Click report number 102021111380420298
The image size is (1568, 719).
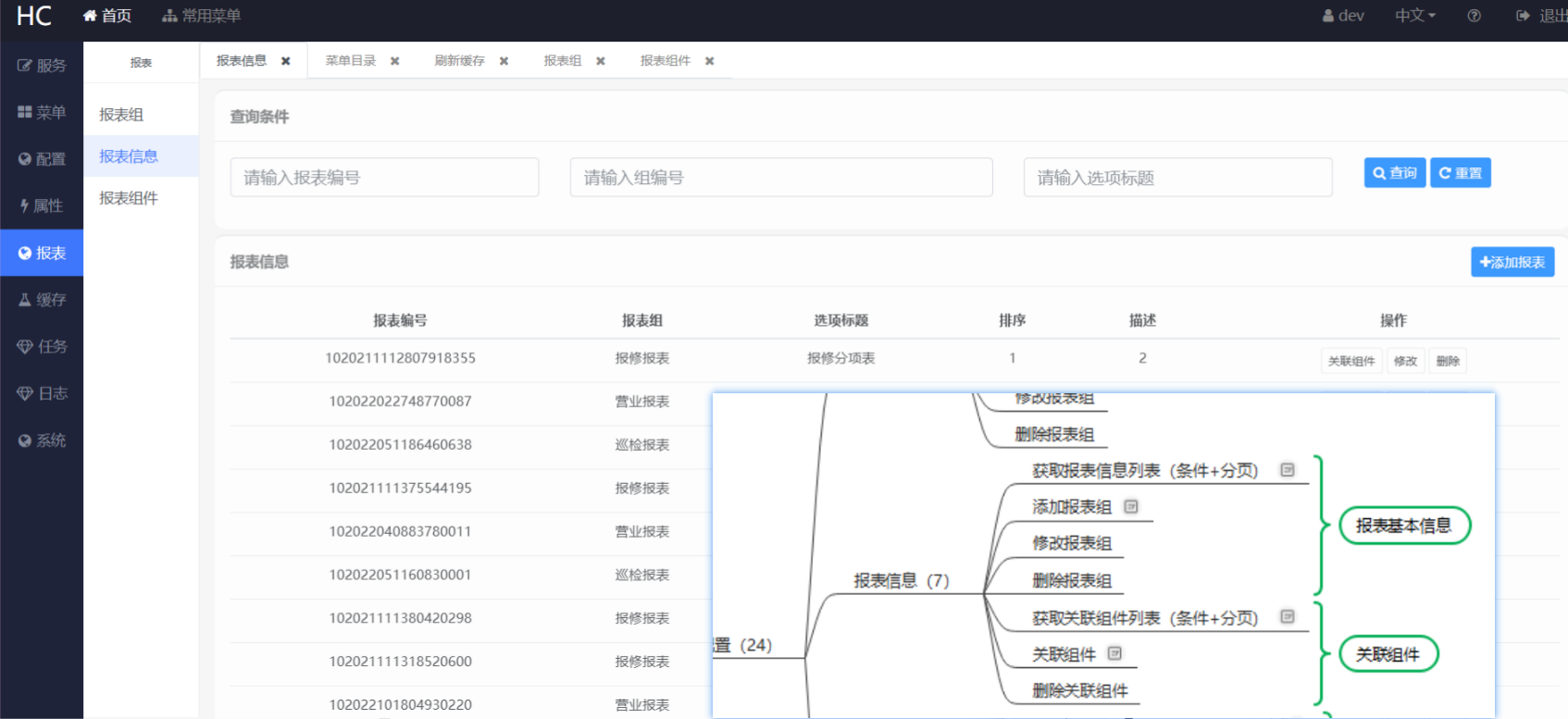(400, 618)
